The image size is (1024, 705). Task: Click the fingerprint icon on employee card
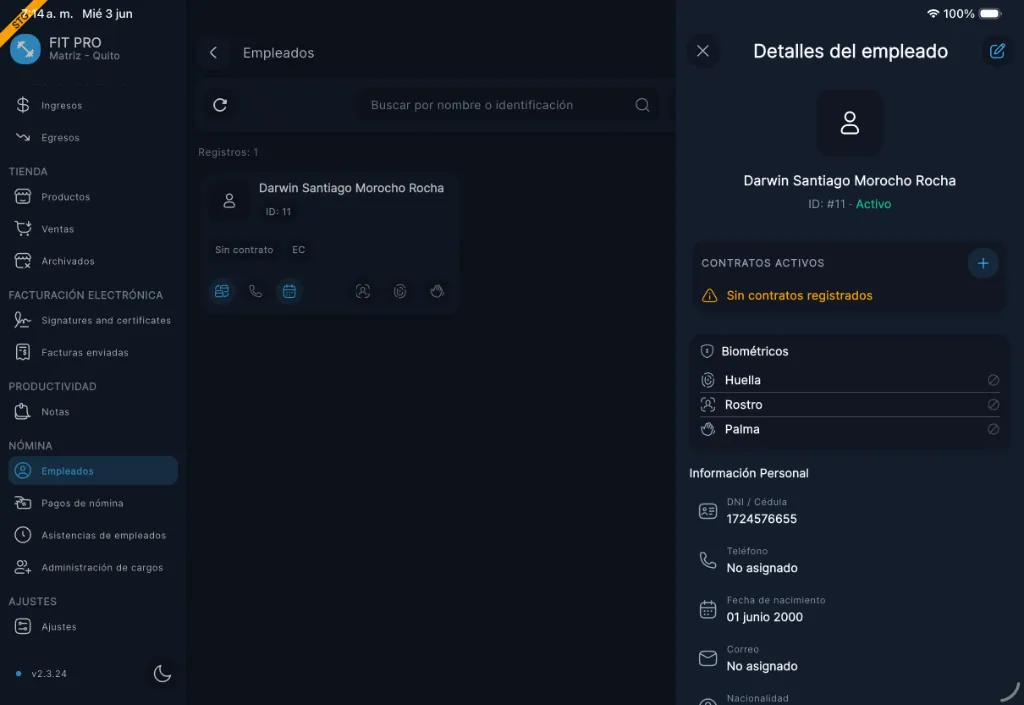[x=400, y=291]
